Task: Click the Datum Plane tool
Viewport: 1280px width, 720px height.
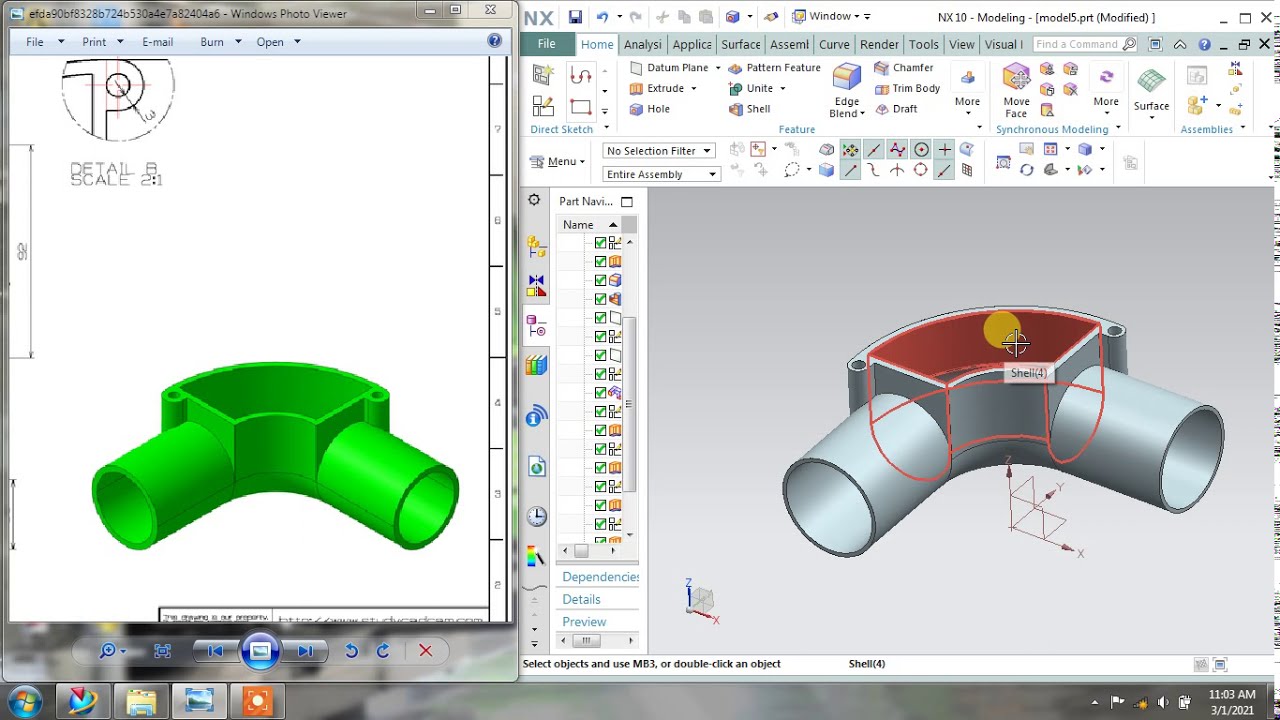Action: [x=668, y=68]
